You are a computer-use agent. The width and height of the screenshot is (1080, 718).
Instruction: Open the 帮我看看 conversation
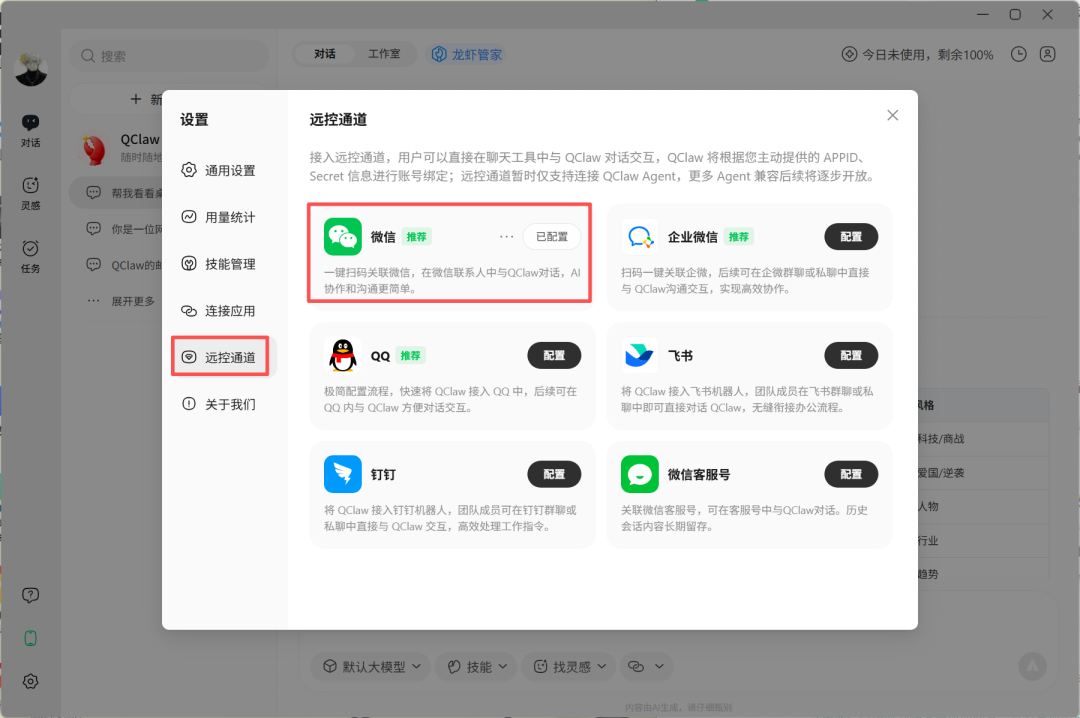pyautogui.click(x=117, y=193)
